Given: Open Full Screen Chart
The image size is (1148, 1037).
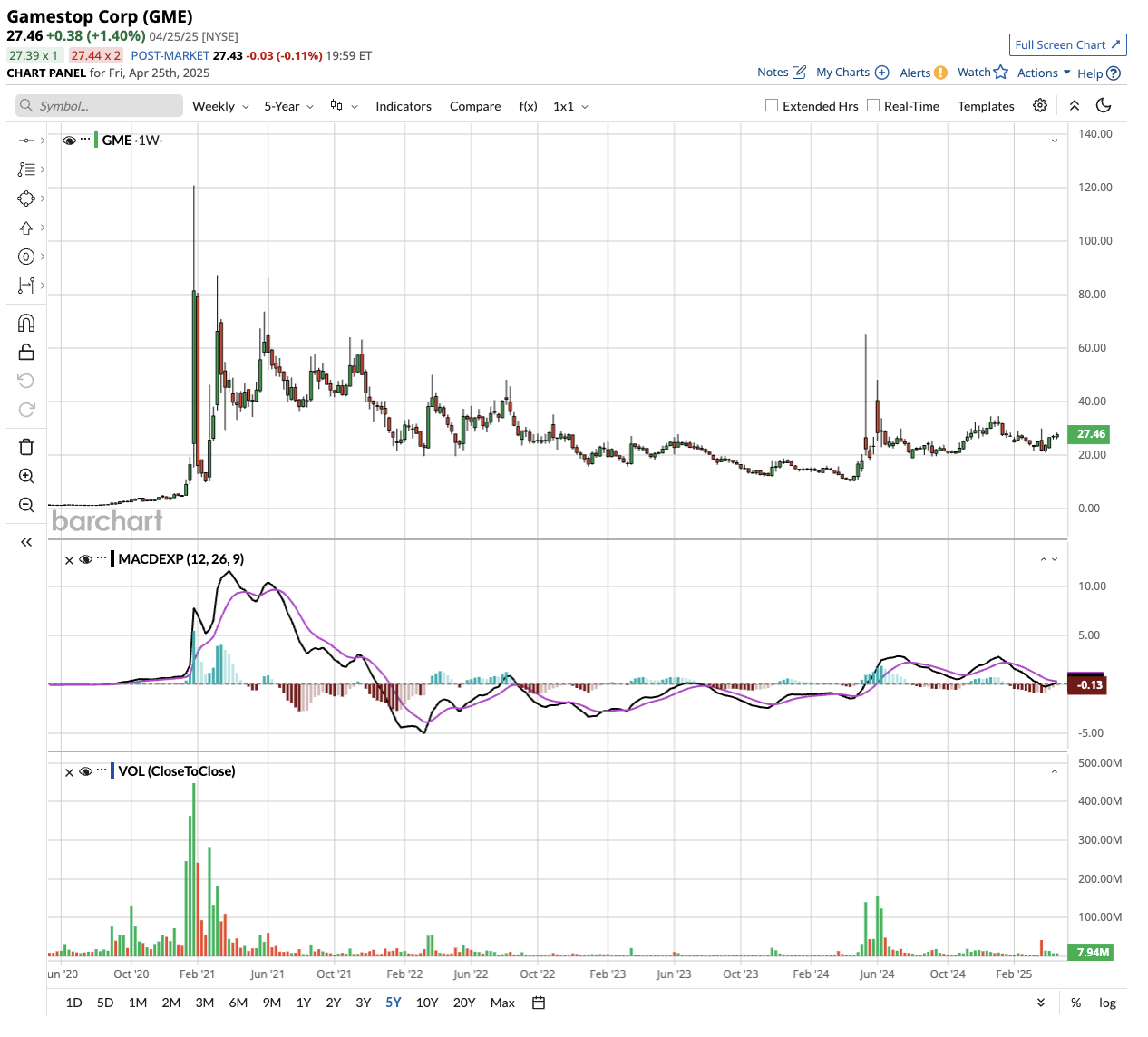Looking at the screenshot, I should tap(1068, 44).
